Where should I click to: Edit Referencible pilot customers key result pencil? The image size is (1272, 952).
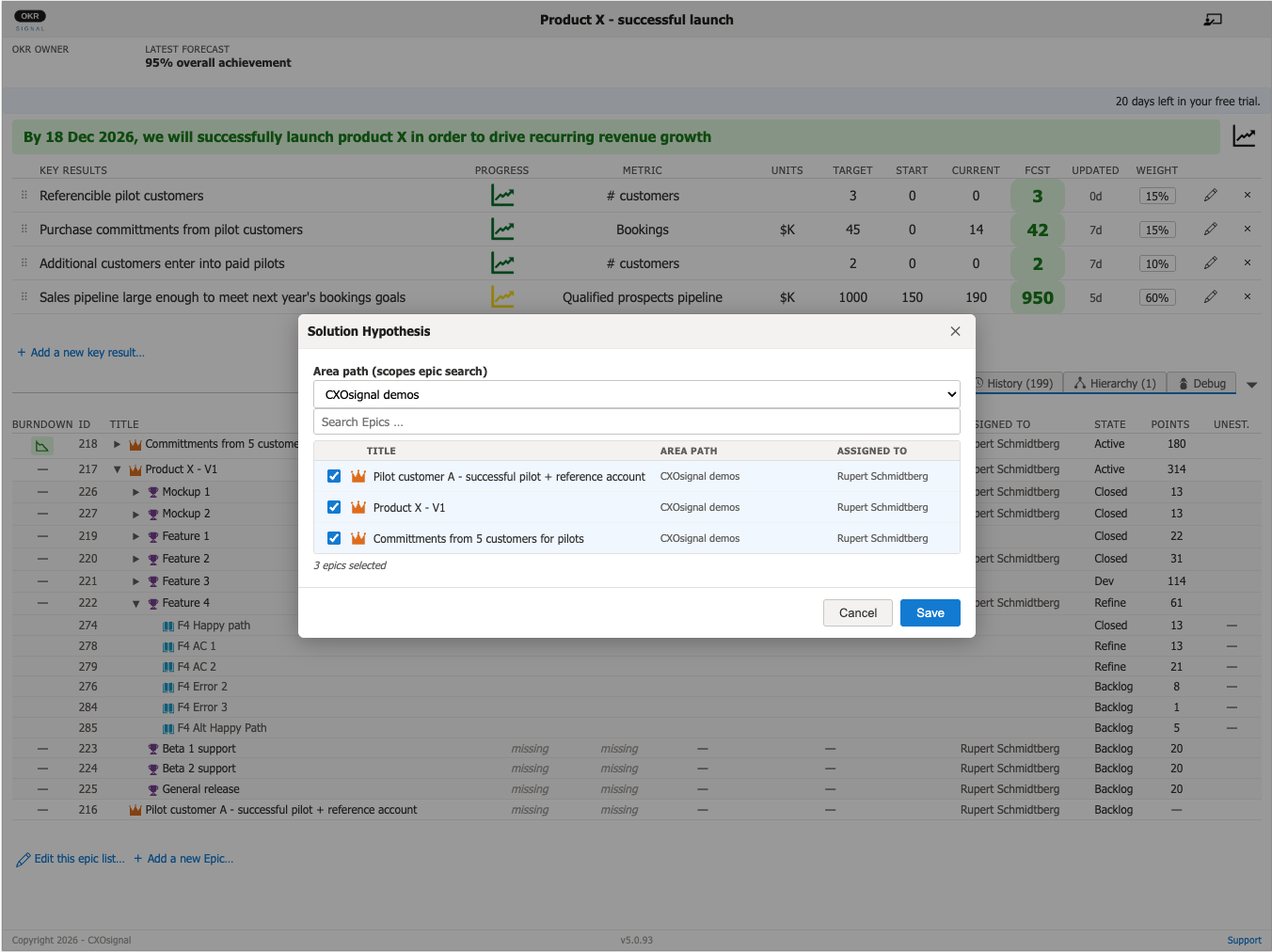point(1211,196)
